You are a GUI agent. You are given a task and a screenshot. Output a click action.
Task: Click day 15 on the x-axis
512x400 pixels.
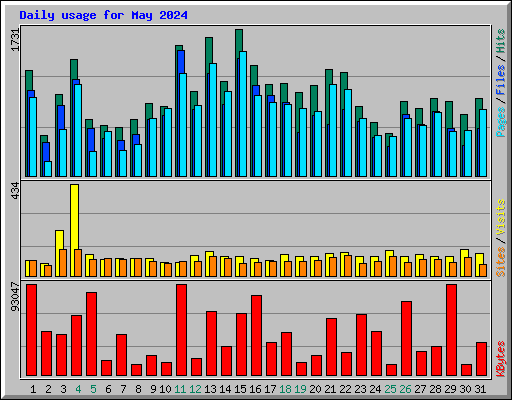click(x=240, y=389)
